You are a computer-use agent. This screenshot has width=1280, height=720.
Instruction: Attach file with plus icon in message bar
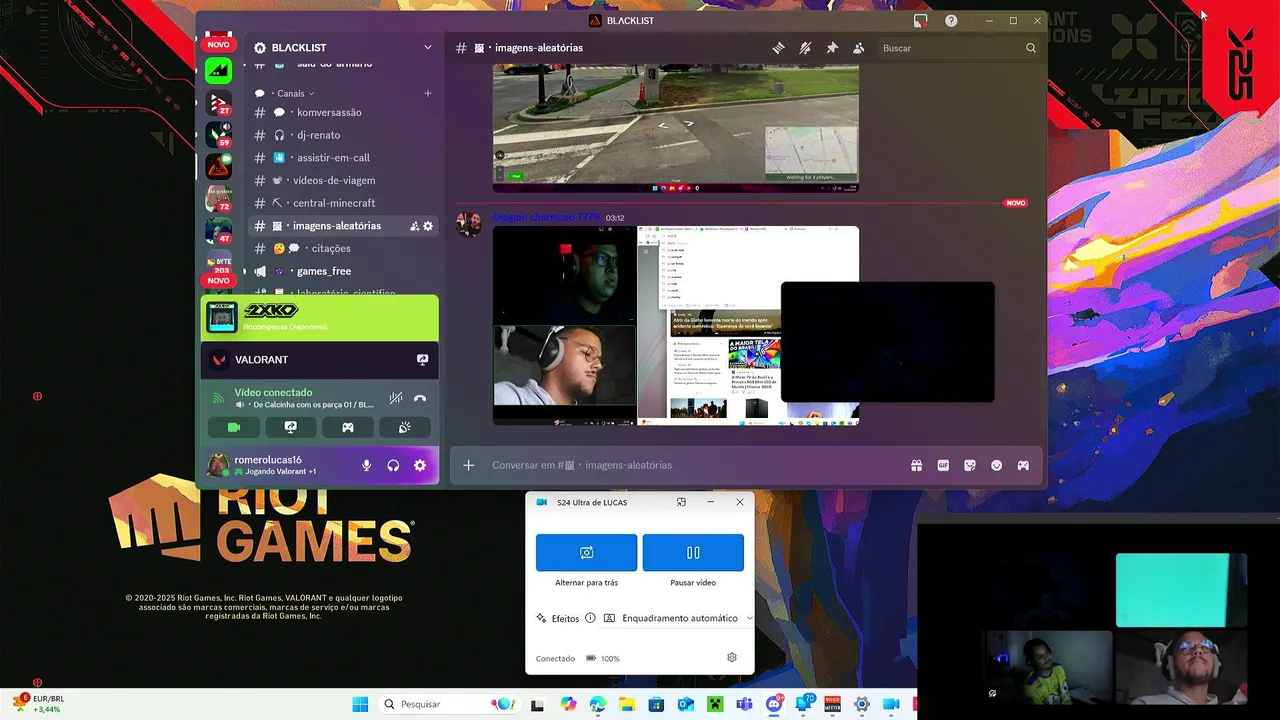468,465
